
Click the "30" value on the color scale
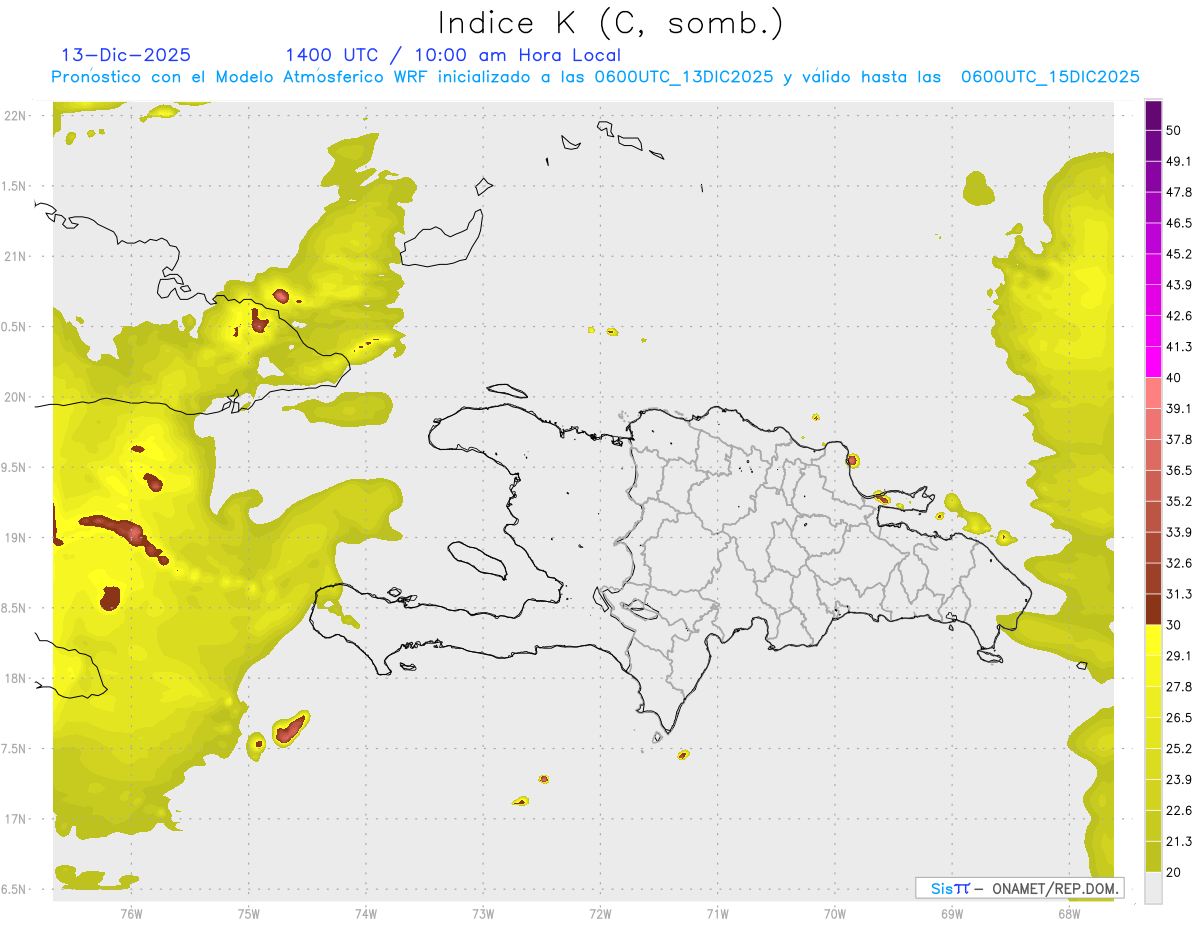(x=1173, y=625)
